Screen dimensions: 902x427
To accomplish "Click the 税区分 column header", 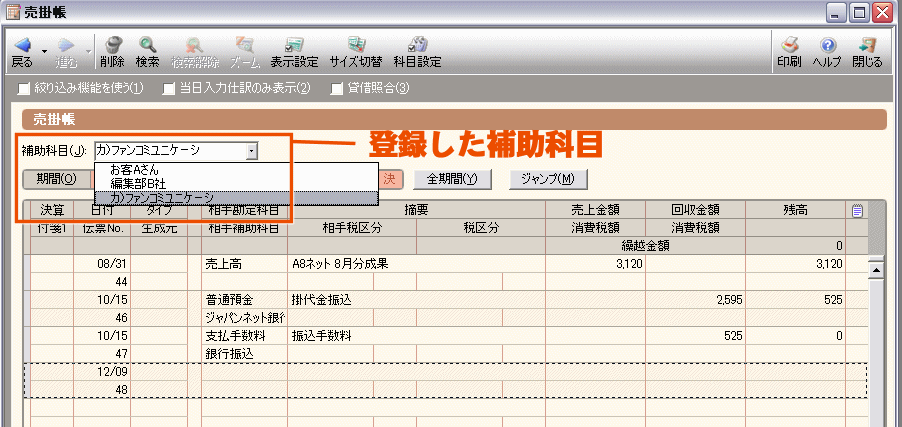I will 480,228.
